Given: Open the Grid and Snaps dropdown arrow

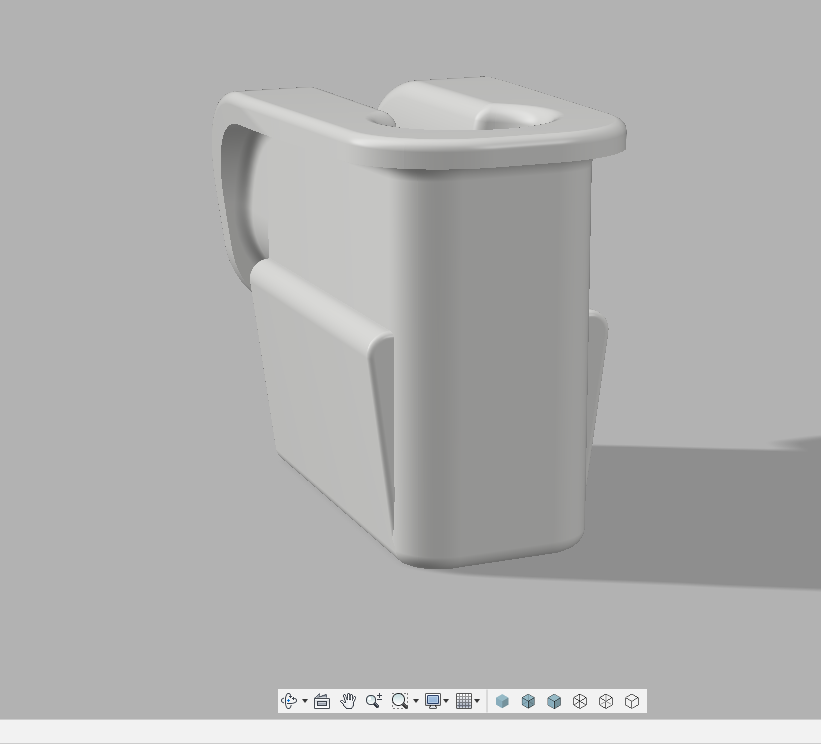Looking at the screenshot, I should point(477,701).
